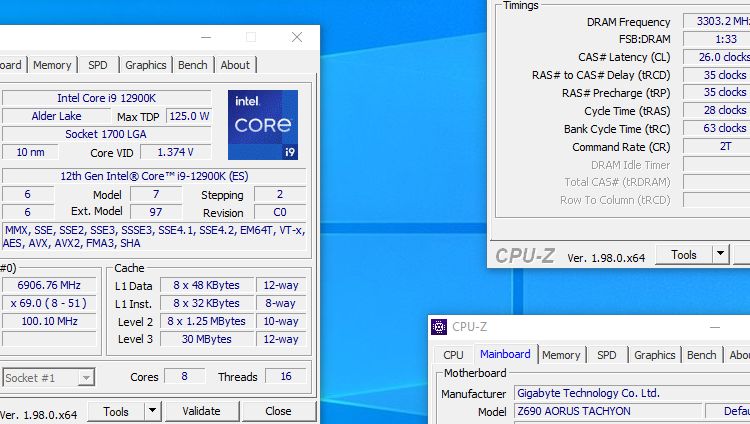Switch to Memory tab in Mainboard window
This screenshot has width=750, height=424.
pos(561,355)
